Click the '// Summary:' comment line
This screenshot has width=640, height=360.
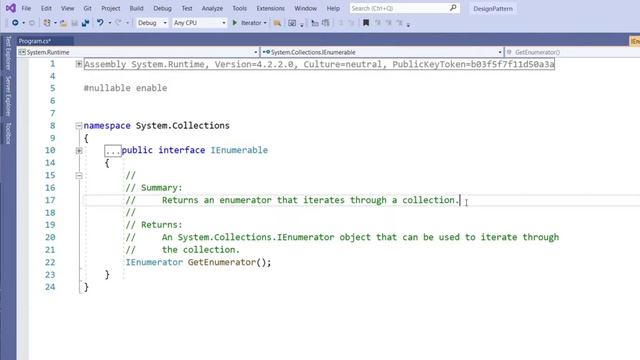[154, 188]
